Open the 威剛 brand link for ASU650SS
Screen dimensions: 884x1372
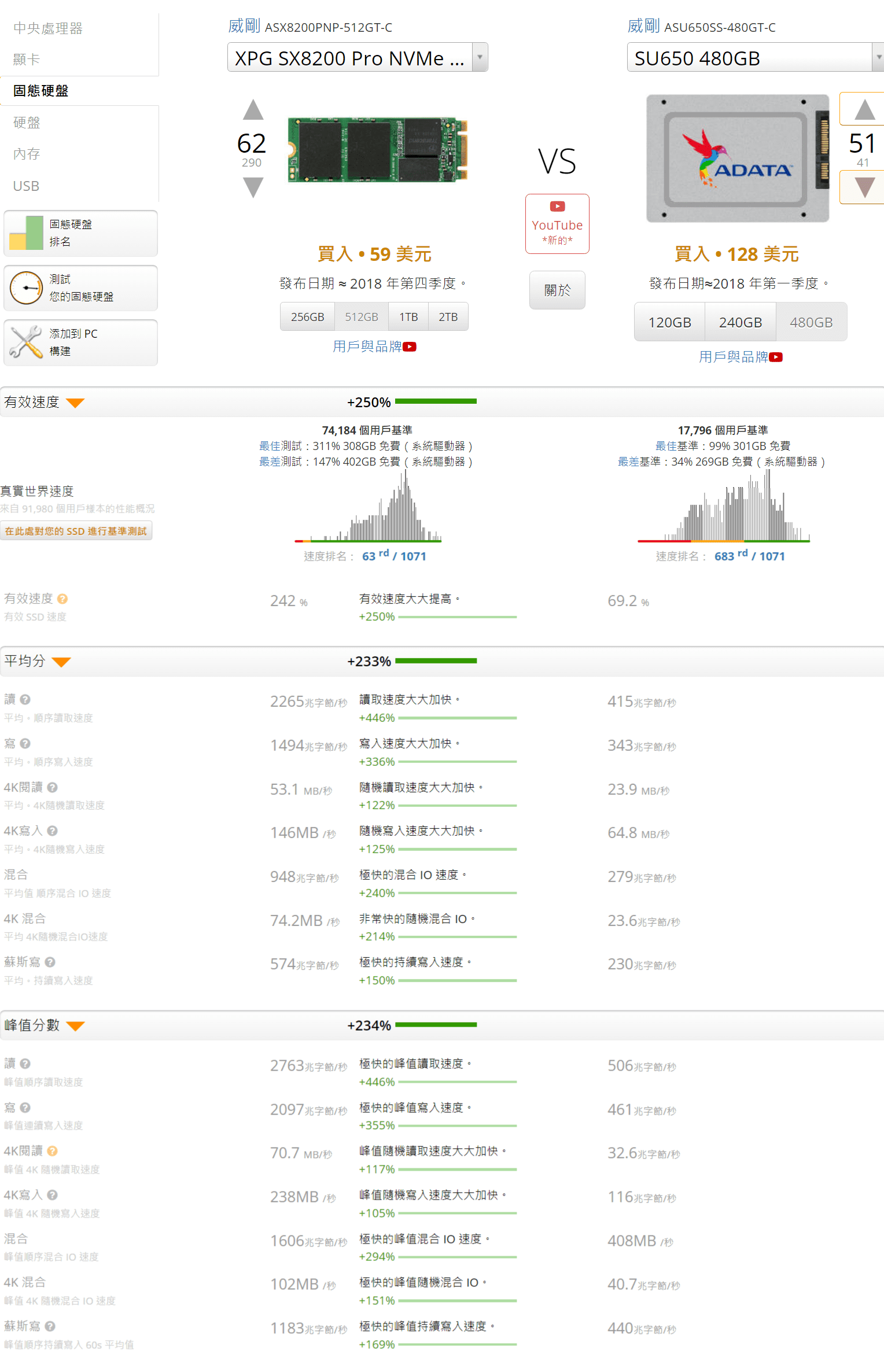coord(643,26)
